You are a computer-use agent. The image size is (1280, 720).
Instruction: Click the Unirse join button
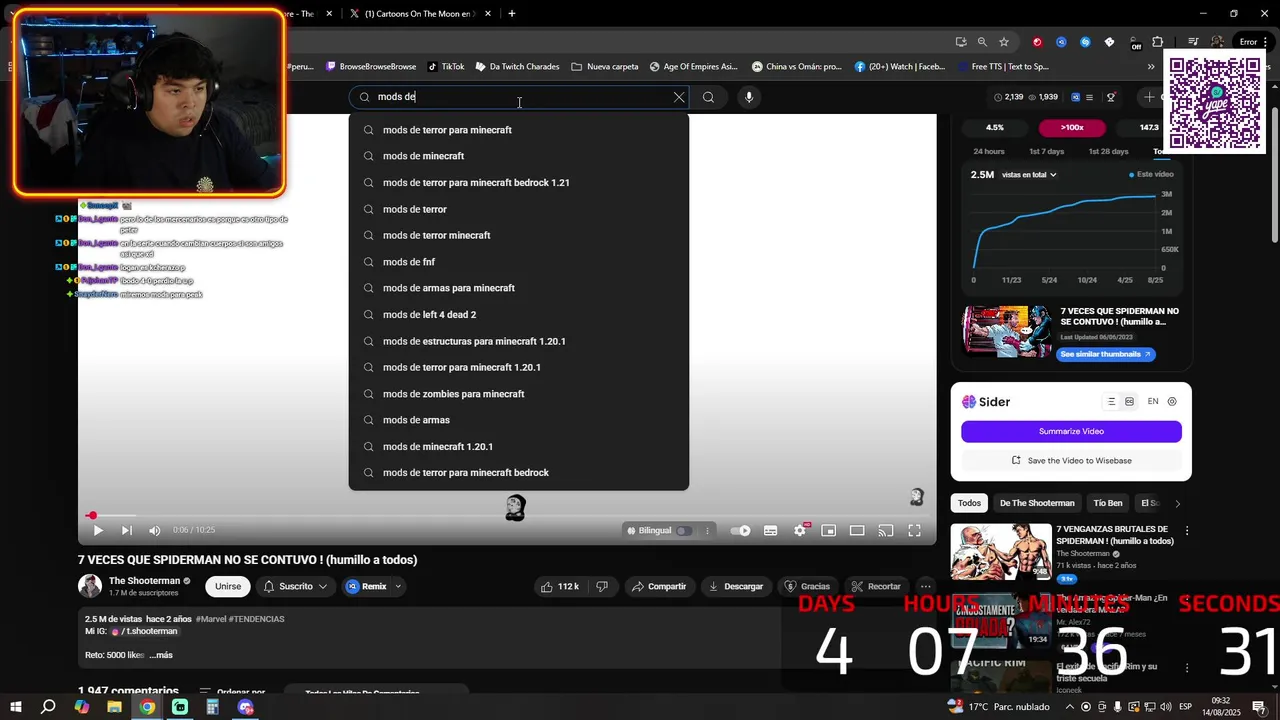[228, 586]
